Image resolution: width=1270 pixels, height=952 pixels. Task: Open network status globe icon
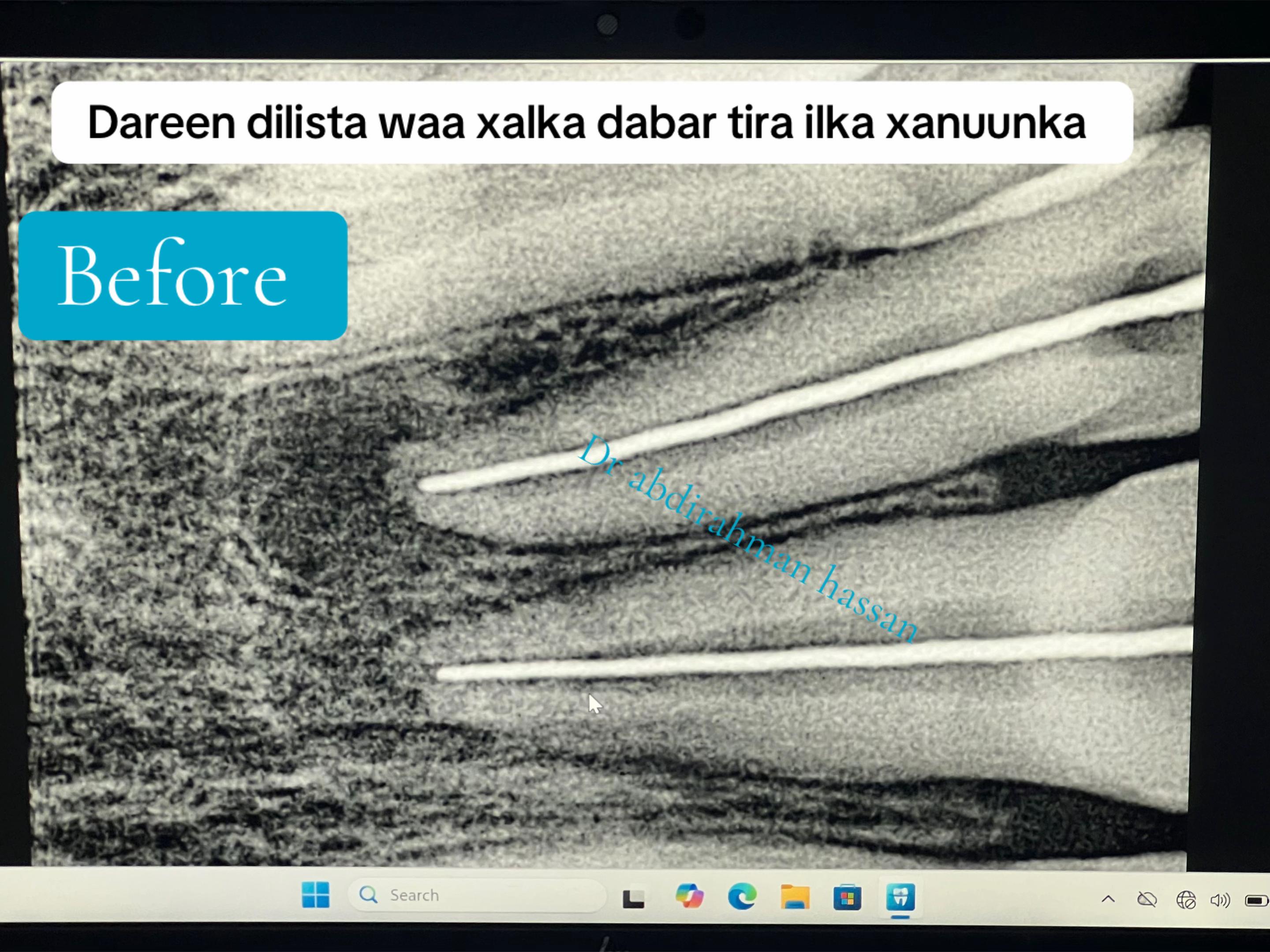point(1186,900)
